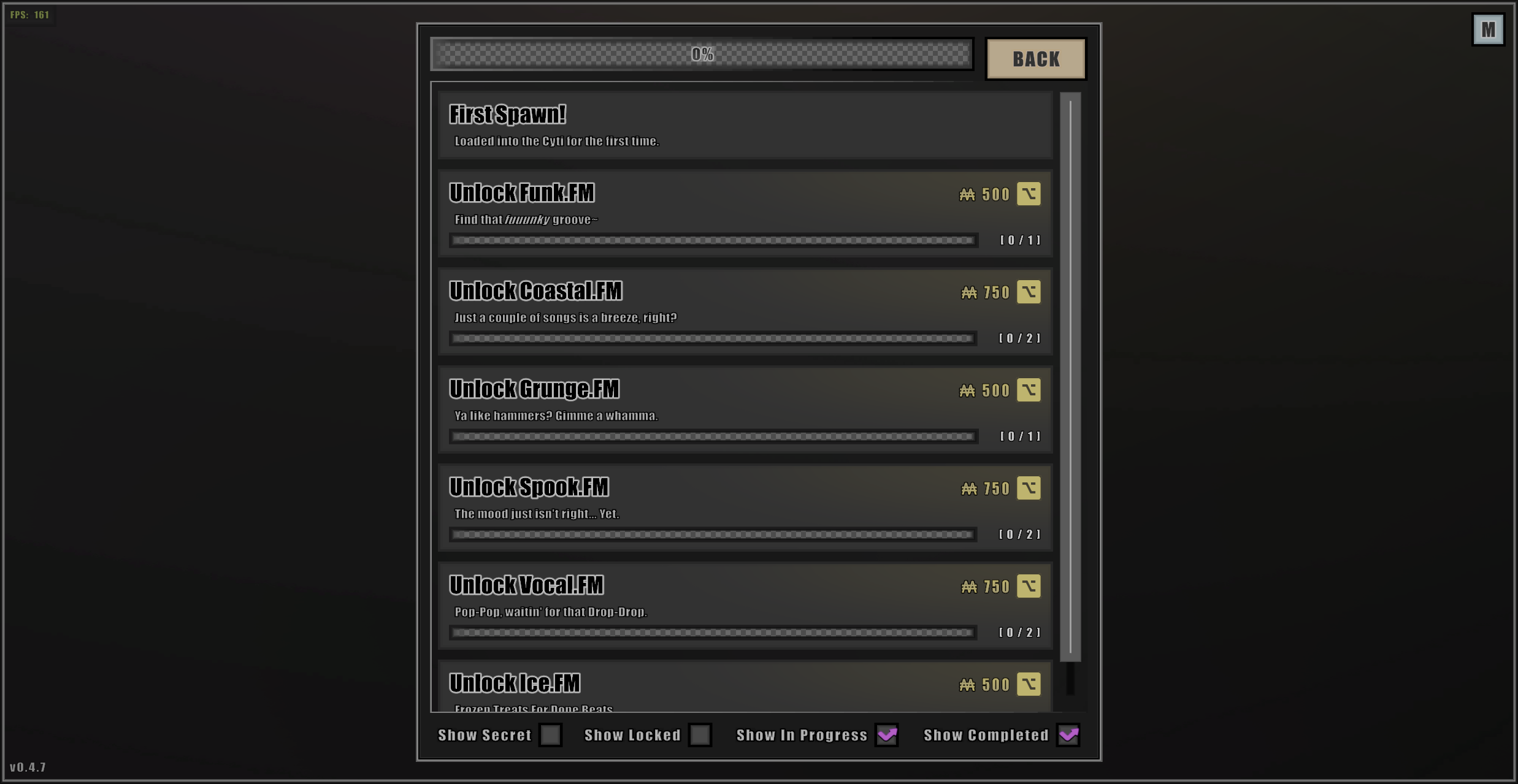Go back using the BACK button

pos(1036,59)
